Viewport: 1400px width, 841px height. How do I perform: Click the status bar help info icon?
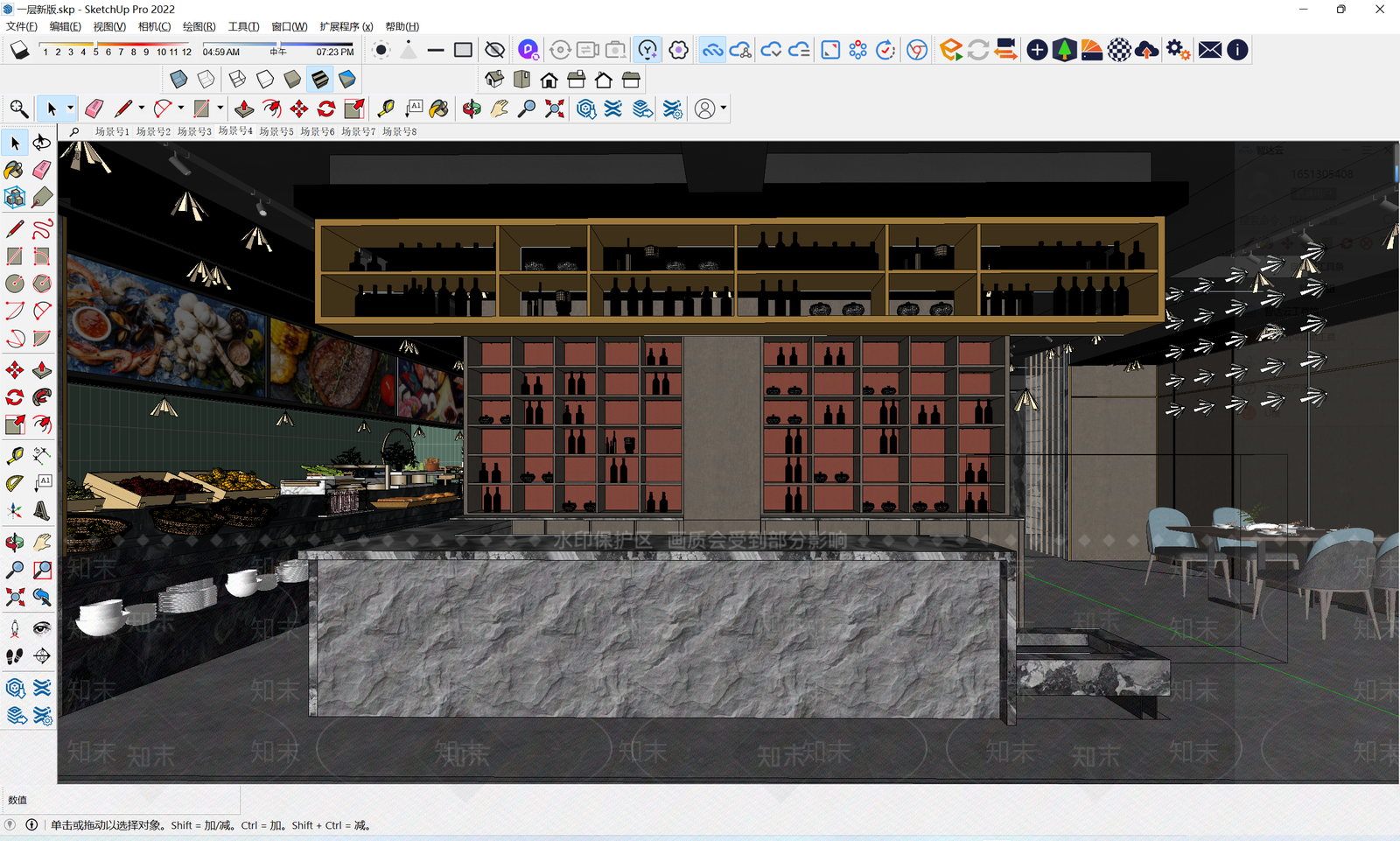click(x=31, y=825)
